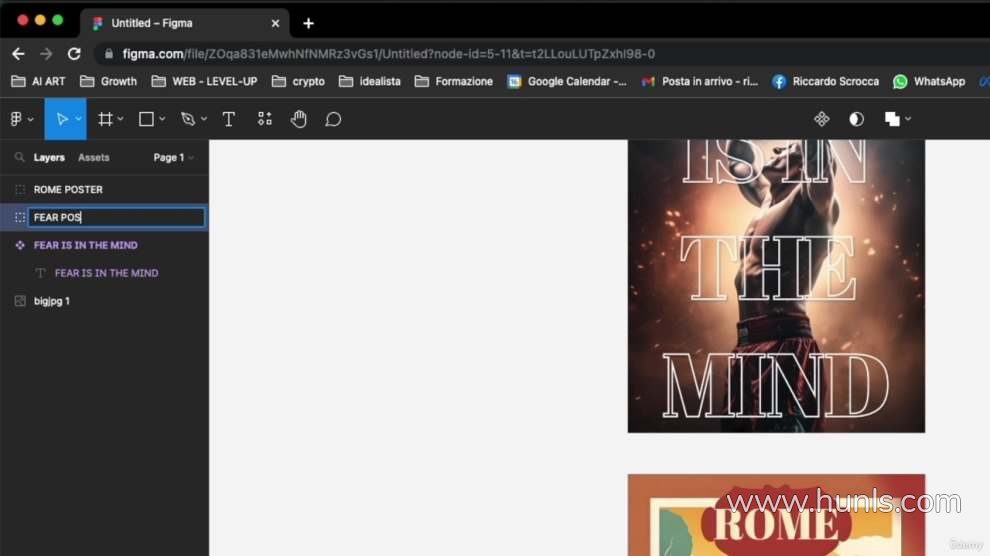
Task: Open Move tool options dropdown arrow
Action: click(x=78, y=119)
